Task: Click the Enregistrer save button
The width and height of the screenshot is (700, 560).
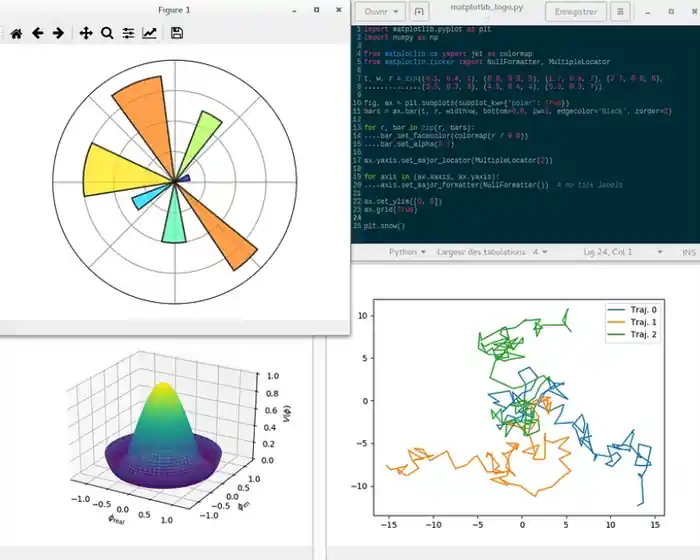Action: [x=576, y=12]
